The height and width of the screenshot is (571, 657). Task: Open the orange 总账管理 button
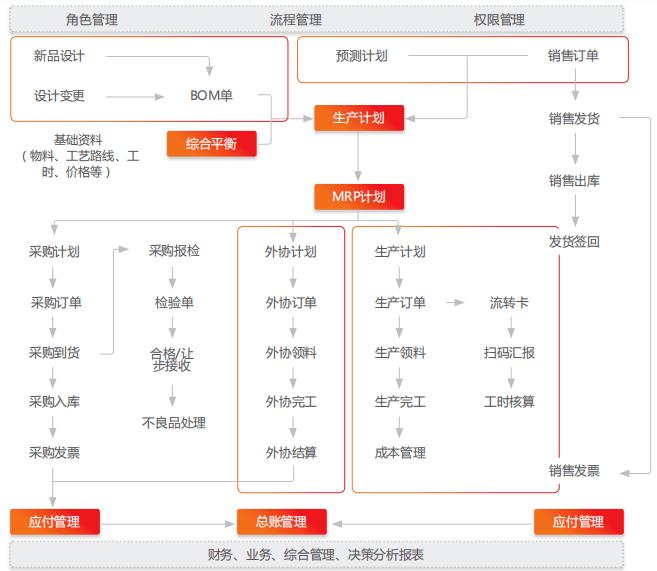point(281,521)
